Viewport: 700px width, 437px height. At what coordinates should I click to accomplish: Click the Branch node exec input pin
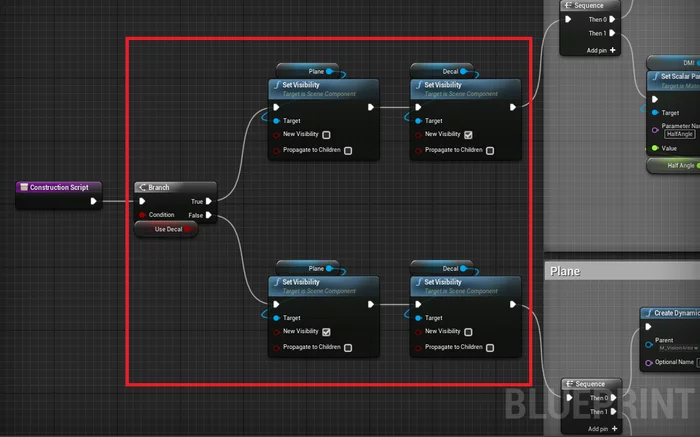pyautogui.click(x=142, y=201)
